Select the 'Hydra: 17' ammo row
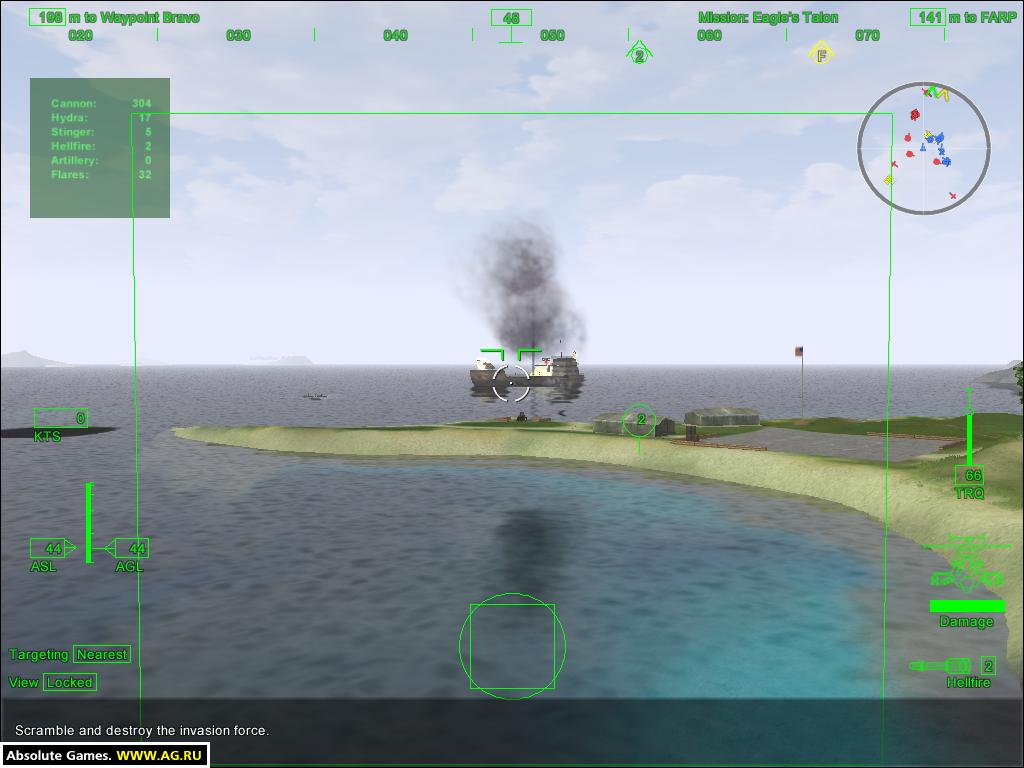The height and width of the screenshot is (768, 1024). 101,118
